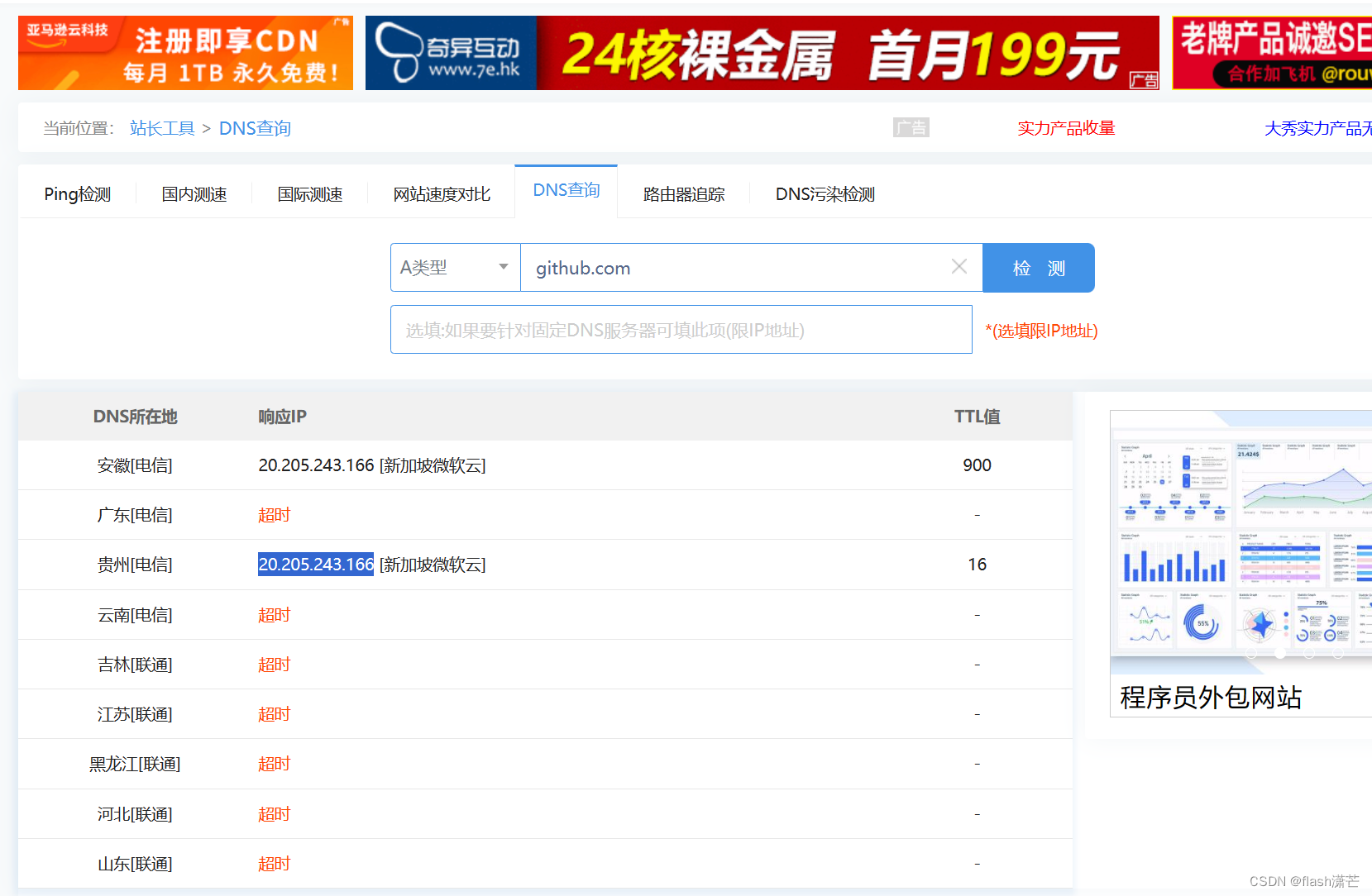The width and height of the screenshot is (1372, 896).
Task: Click 超时 in the 吉林[联通] row
Action: click(x=275, y=665)
